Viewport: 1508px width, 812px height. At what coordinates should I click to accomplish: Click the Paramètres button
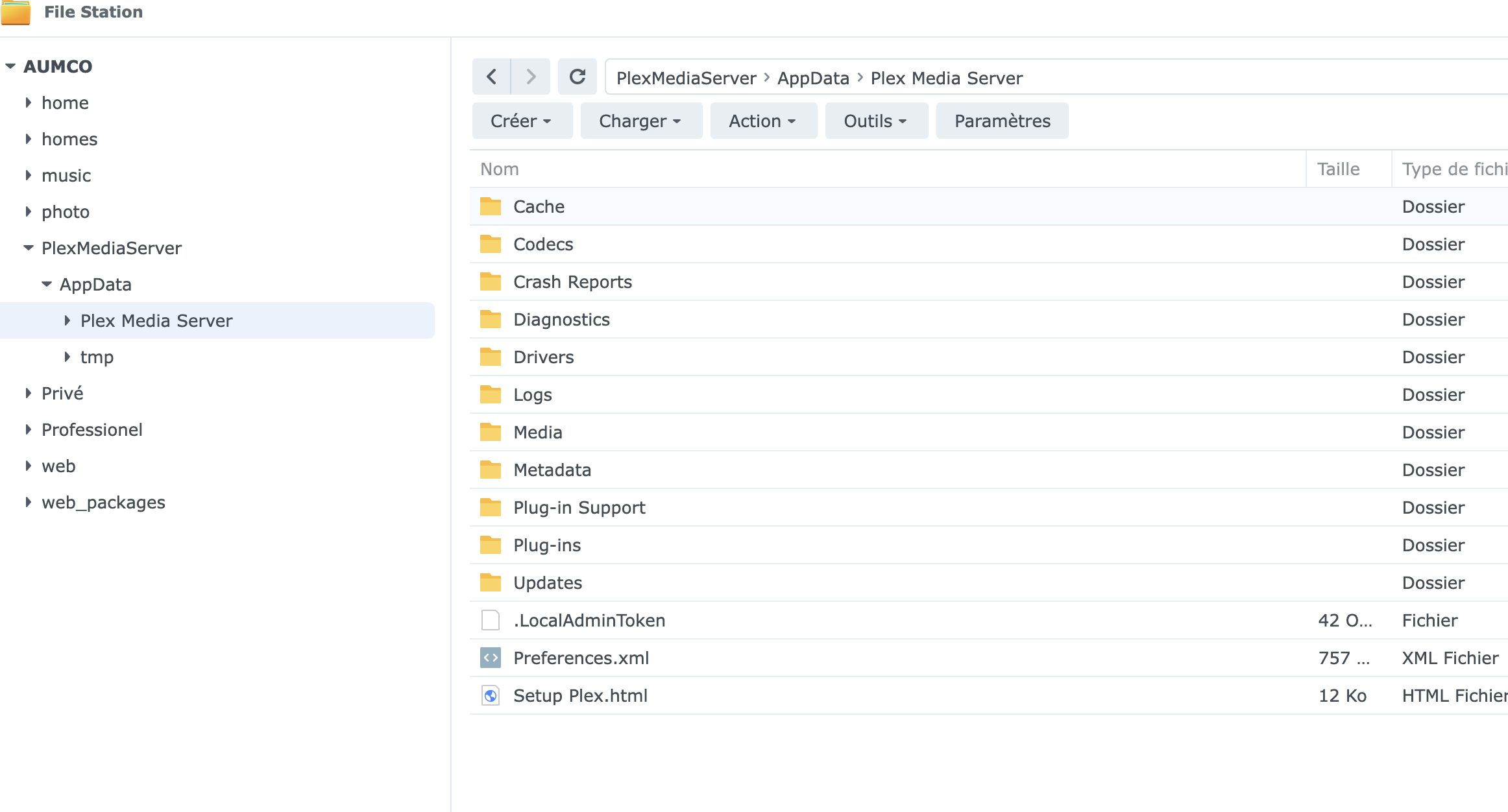click(x=1003, y=121)
